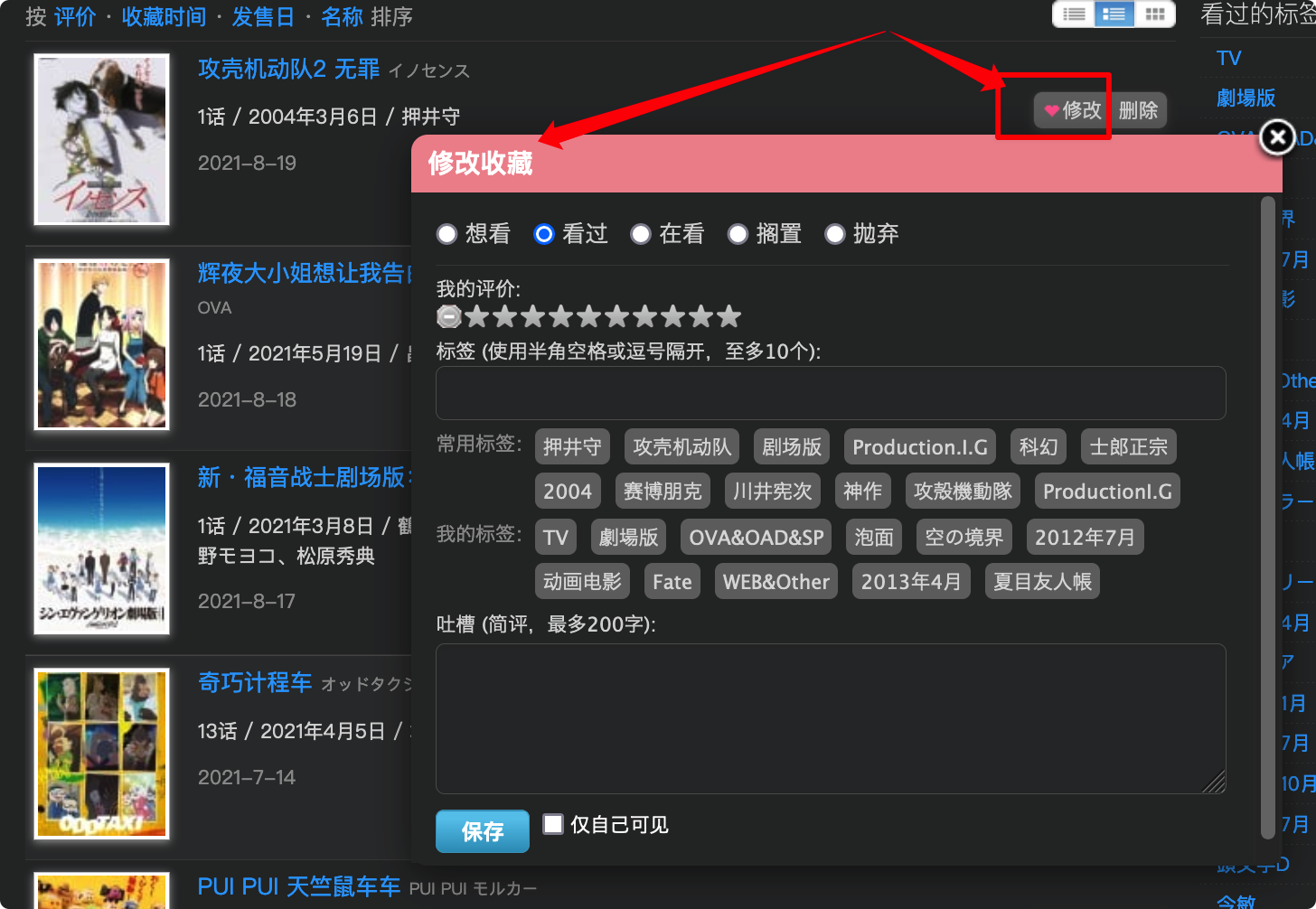
Task: Focus the 标签 input field
Action: click(831, 393)
